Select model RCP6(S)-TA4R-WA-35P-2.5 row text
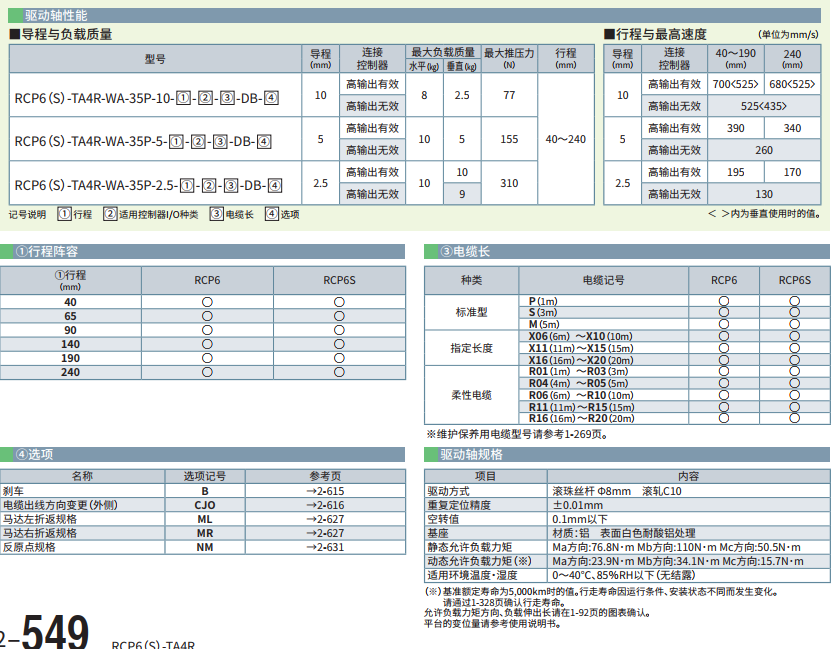836x649 pixels. (x=148, y=185)
